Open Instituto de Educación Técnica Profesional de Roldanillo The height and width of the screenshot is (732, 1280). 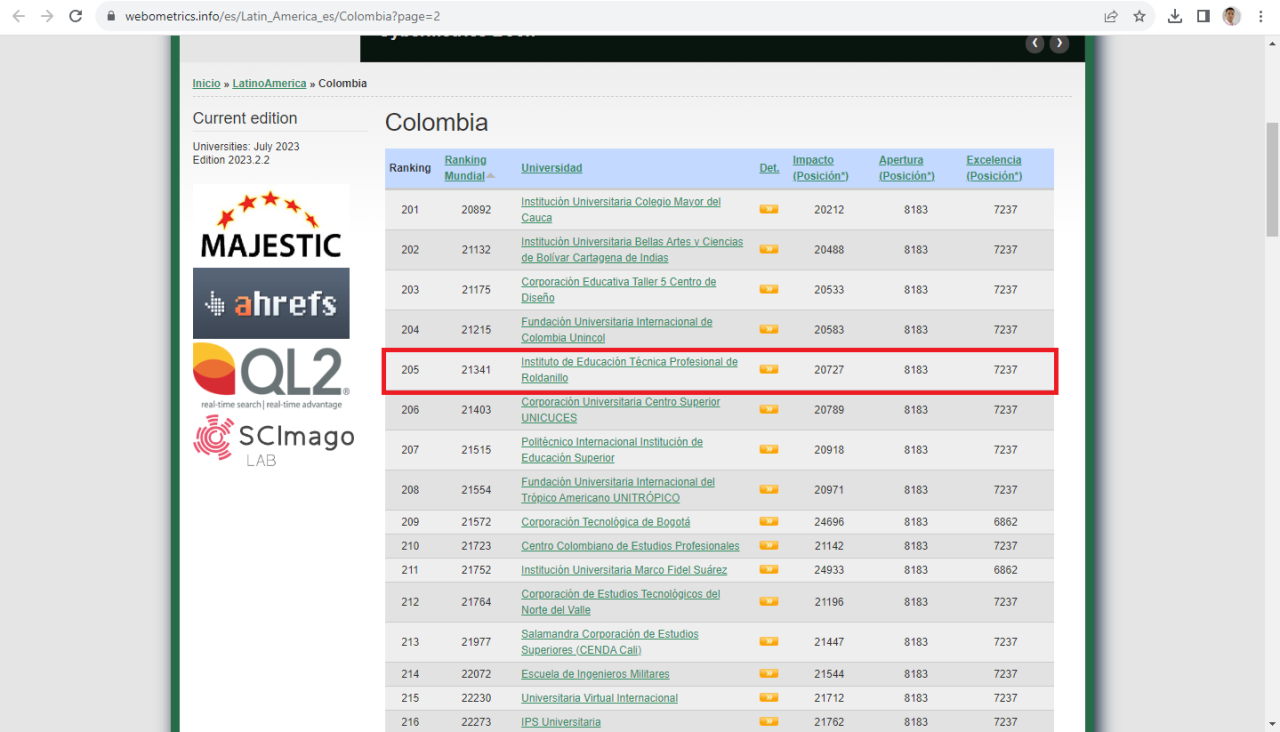(x=629, y=370)
